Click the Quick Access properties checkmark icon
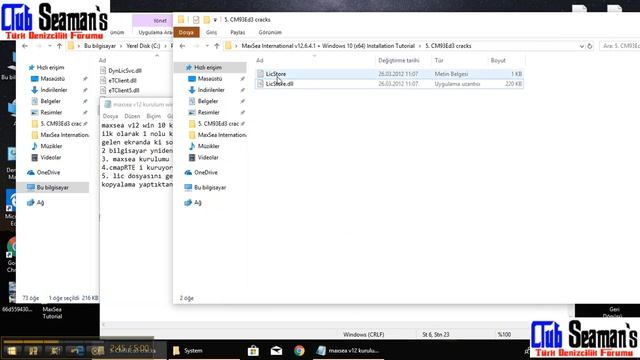 tap(196, 20)
